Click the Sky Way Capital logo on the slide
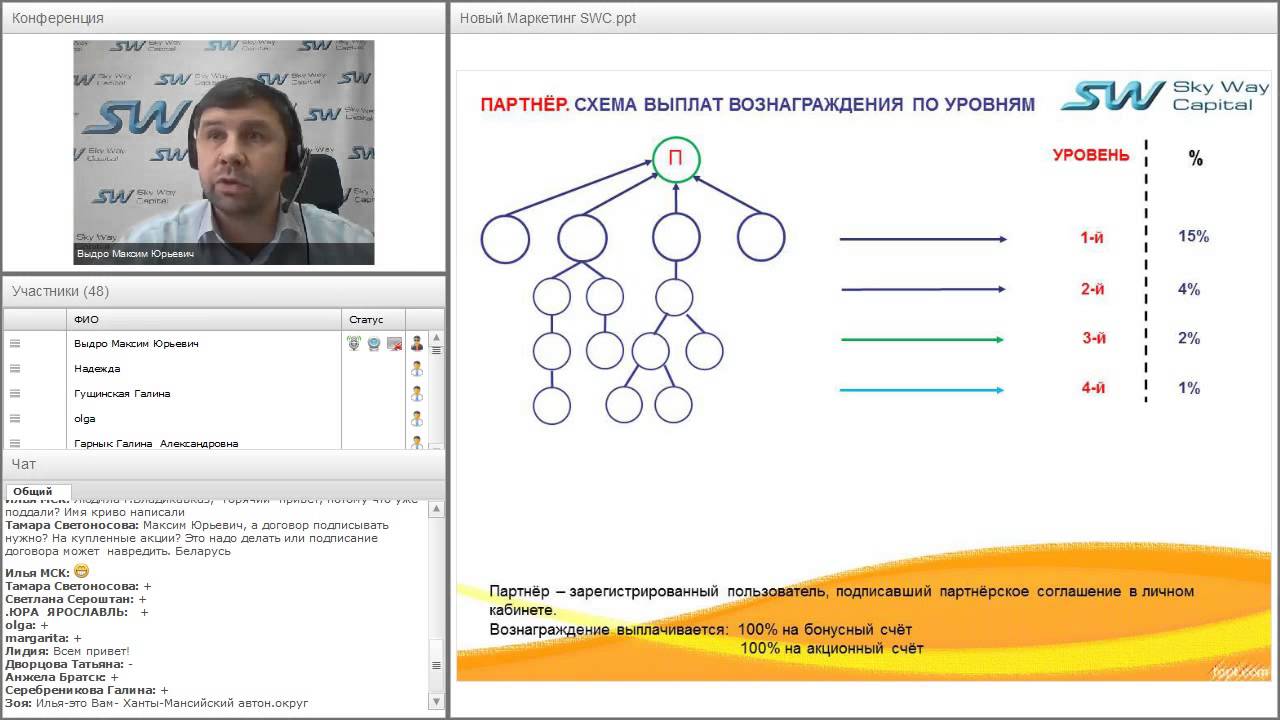 tap(1164, 96)
